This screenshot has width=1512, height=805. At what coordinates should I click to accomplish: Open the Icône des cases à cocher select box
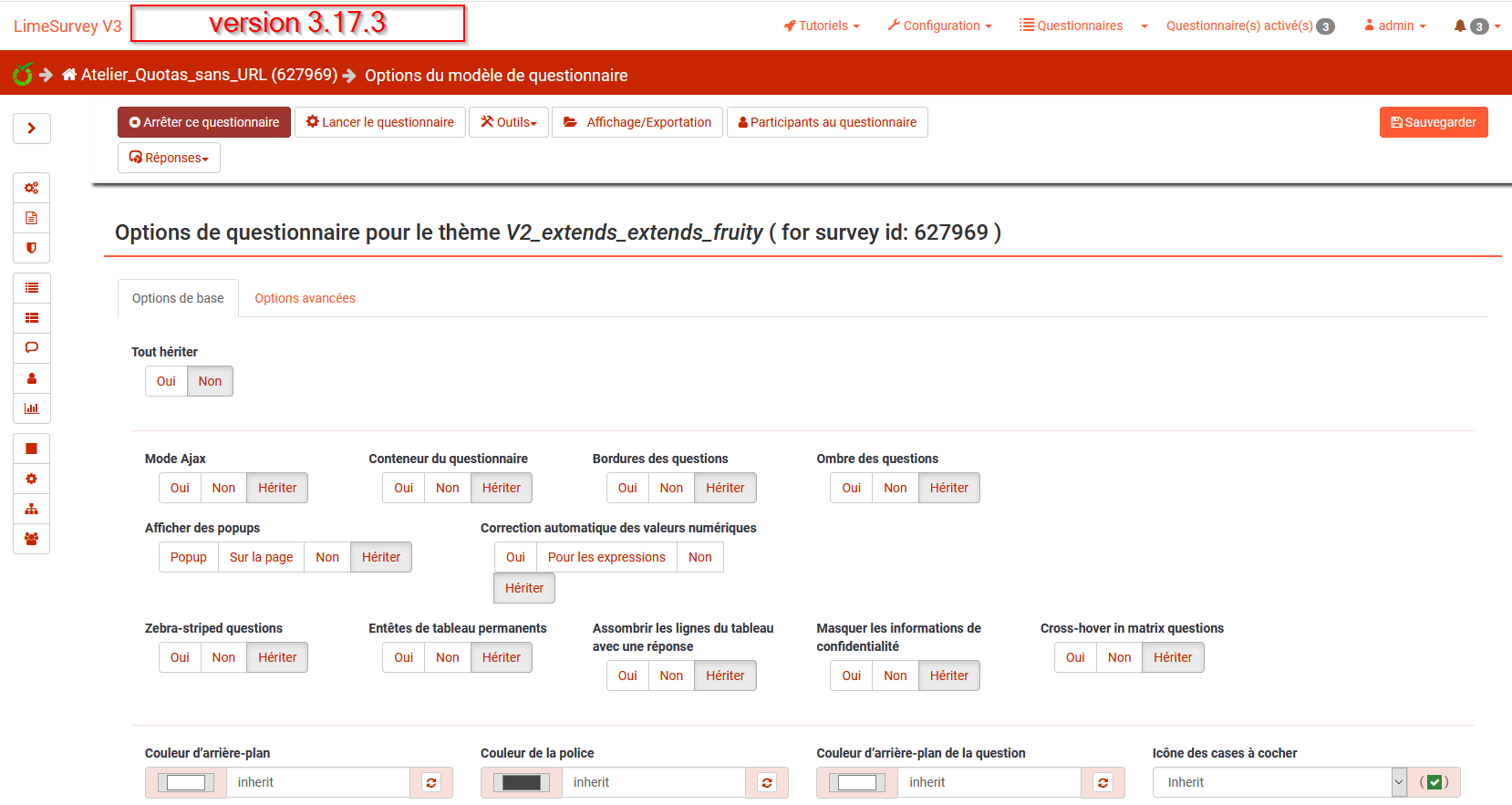pyautogui.click(x=1279, y=782)
